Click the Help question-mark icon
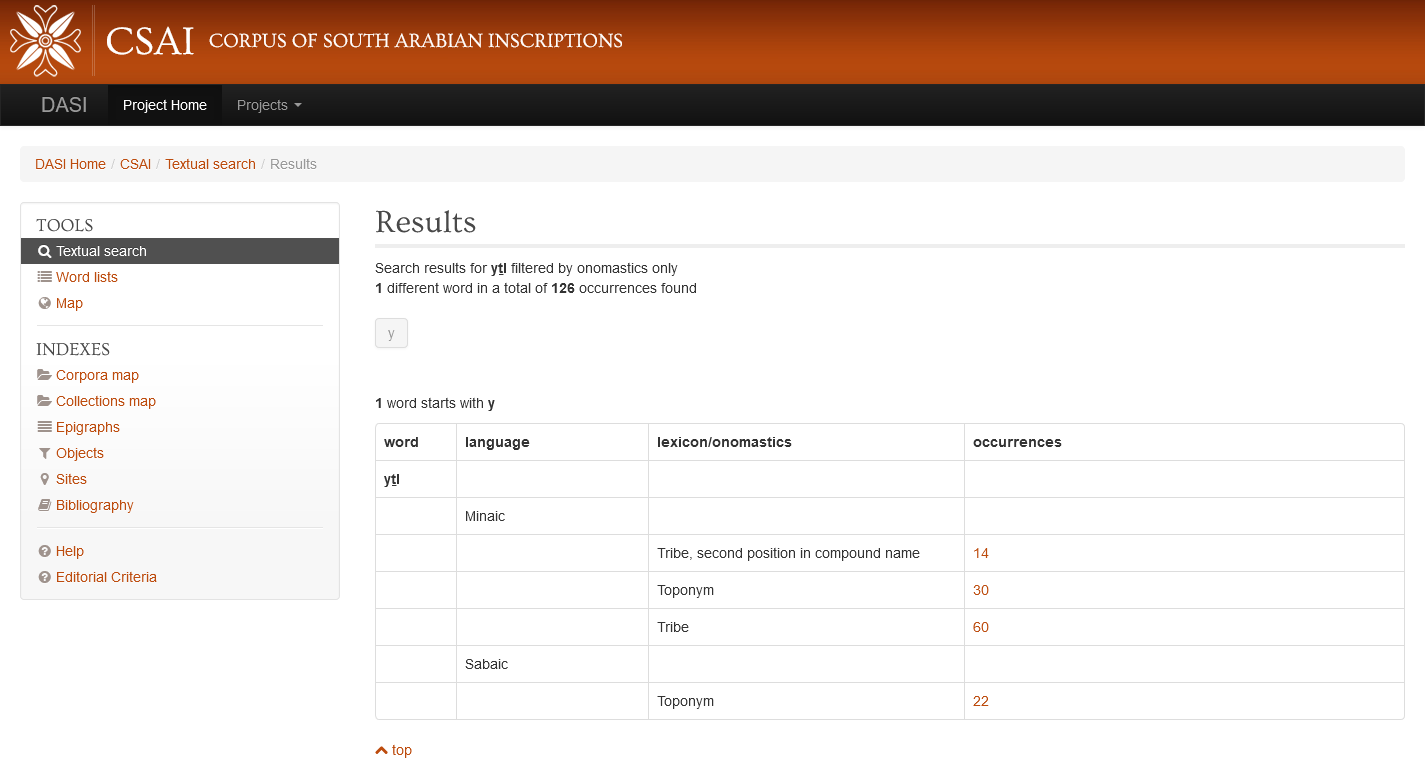The width and height of the screenshot is (1425, 760). (x=45, y=551)
